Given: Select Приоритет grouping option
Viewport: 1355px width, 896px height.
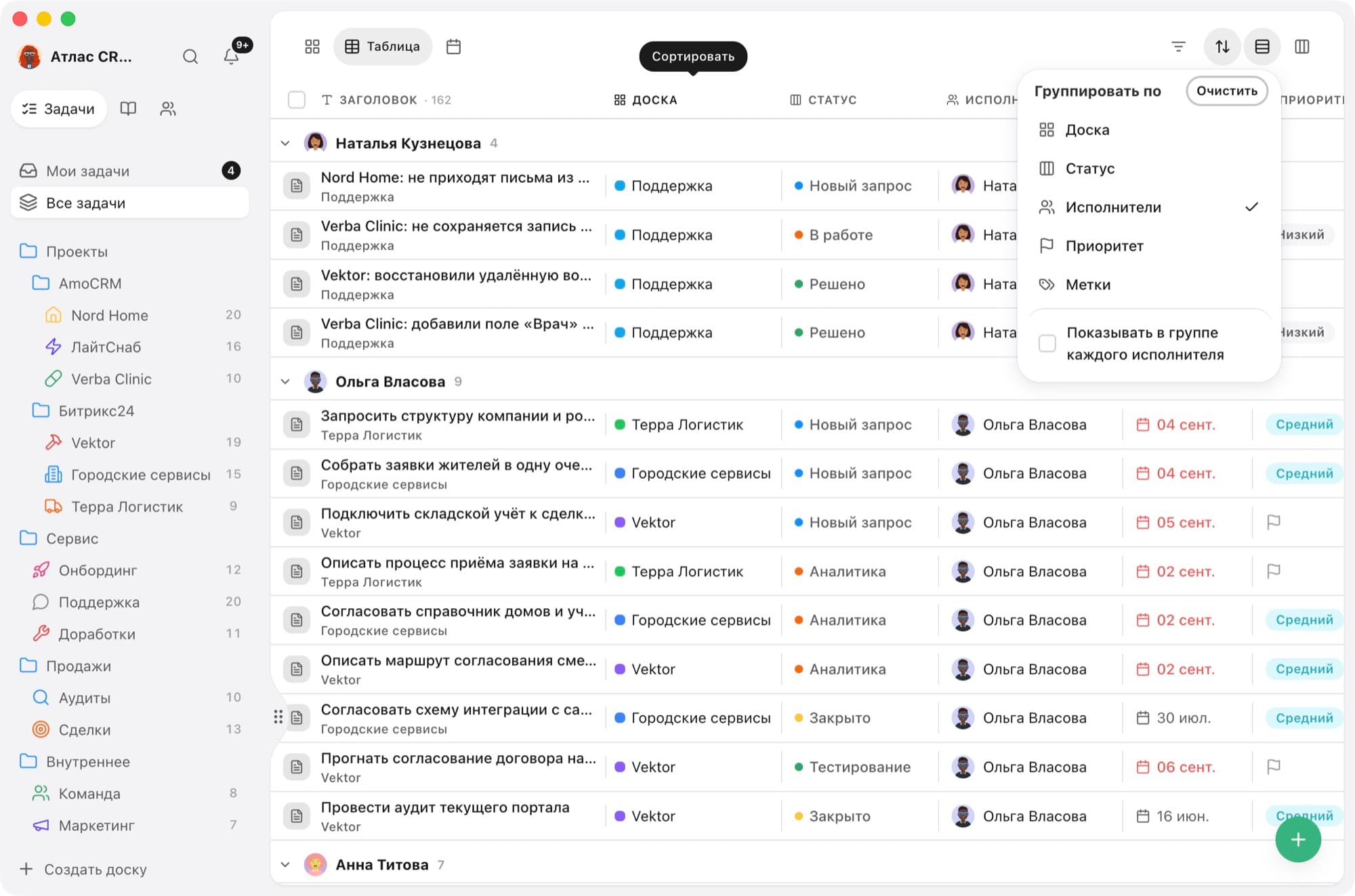Looking at the screenshot, I should pos(1149,246).
